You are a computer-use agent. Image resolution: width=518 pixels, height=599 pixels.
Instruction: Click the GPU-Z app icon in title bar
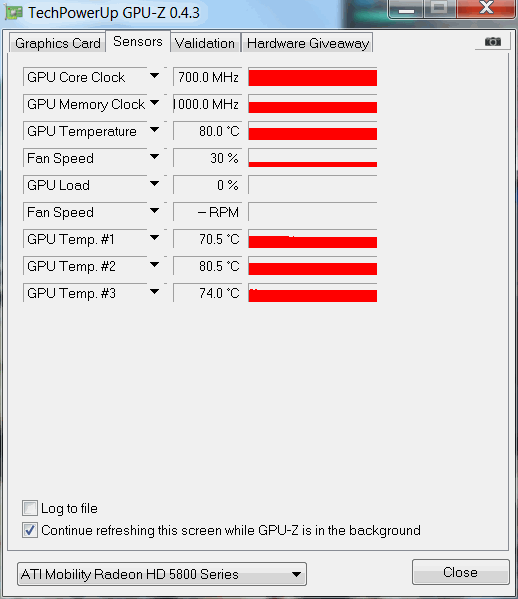pyautogui.click(x=14, y=13)
